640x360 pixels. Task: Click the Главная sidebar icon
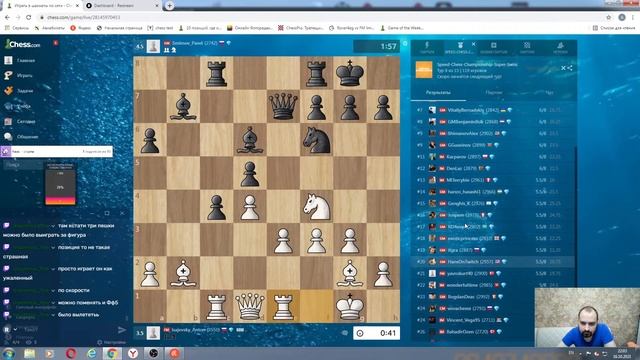tap(8, 60)
